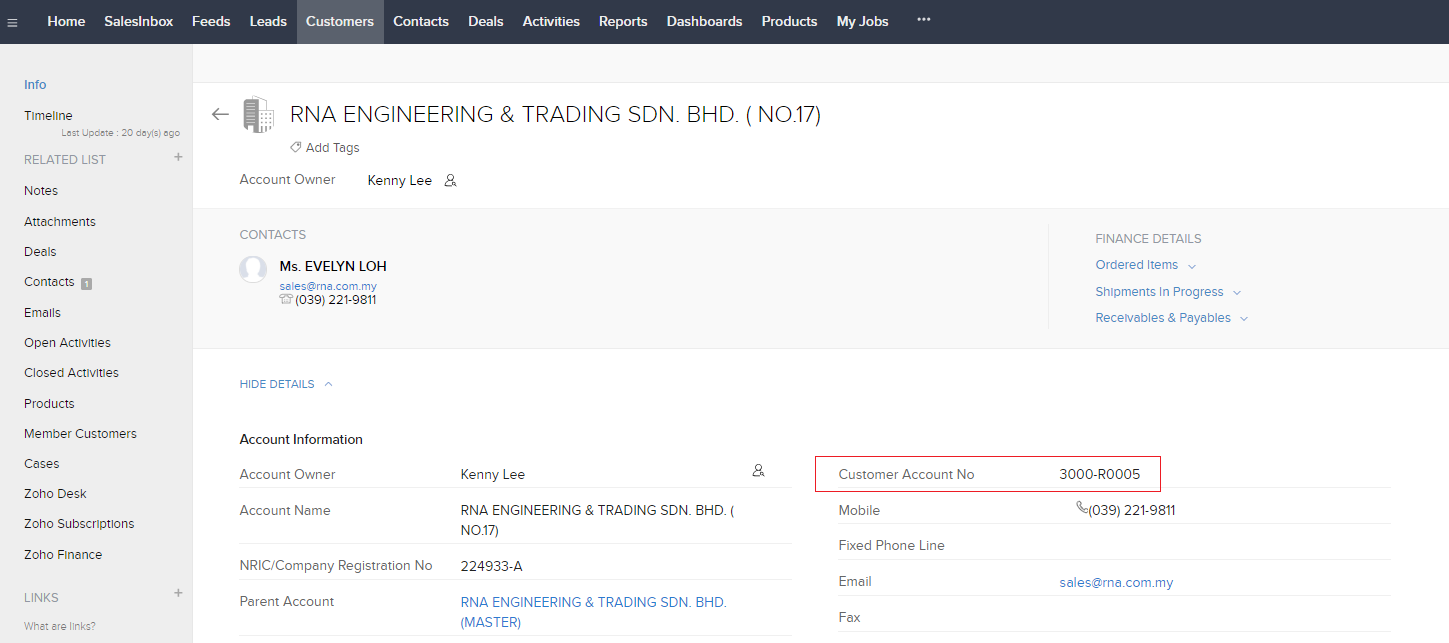
Task: Open Zoho Finance in related list
Action: (x=63, y=555)
